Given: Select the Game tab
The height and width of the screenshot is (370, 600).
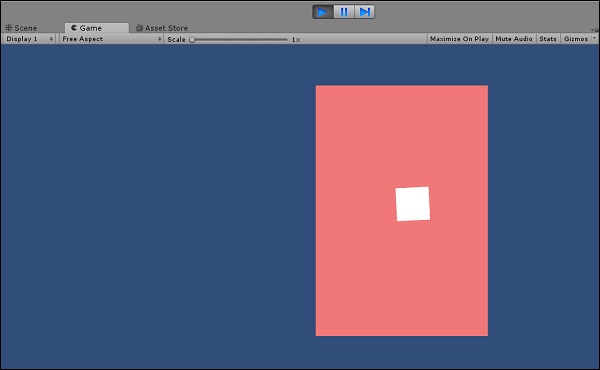Looking at the screenshot, I should [96, 28].
